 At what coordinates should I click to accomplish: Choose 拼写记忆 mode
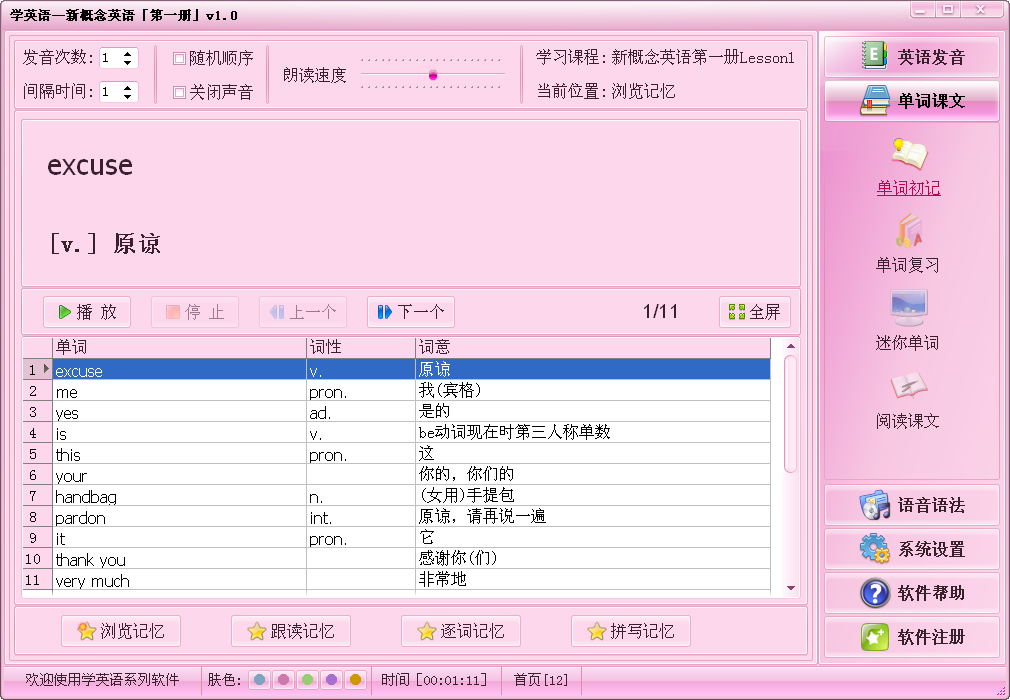pos(631,631)
